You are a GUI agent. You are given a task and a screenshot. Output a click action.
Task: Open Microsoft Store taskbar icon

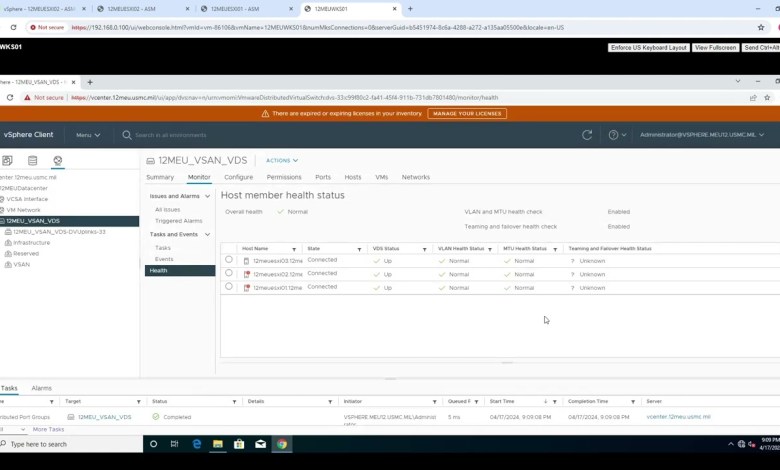tap(239, 444)
